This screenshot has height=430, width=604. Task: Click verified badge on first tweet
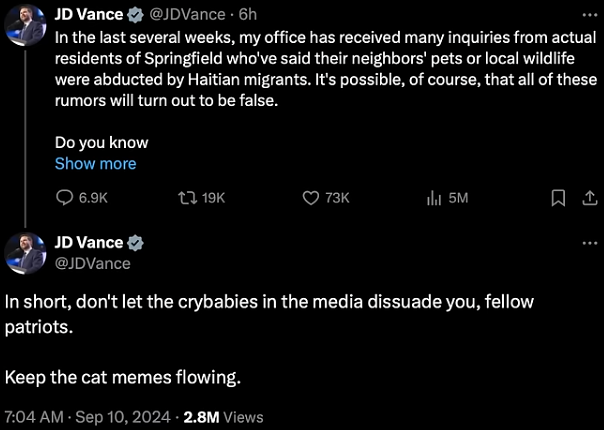[136, 15]
